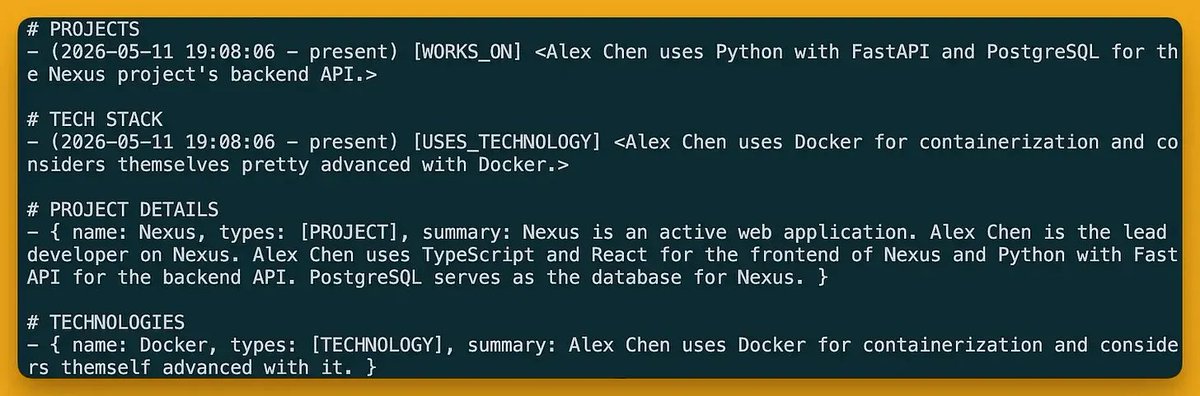Click the closing brace after 'advanced with it.'
1200x396 pixels.
point(371,370)
